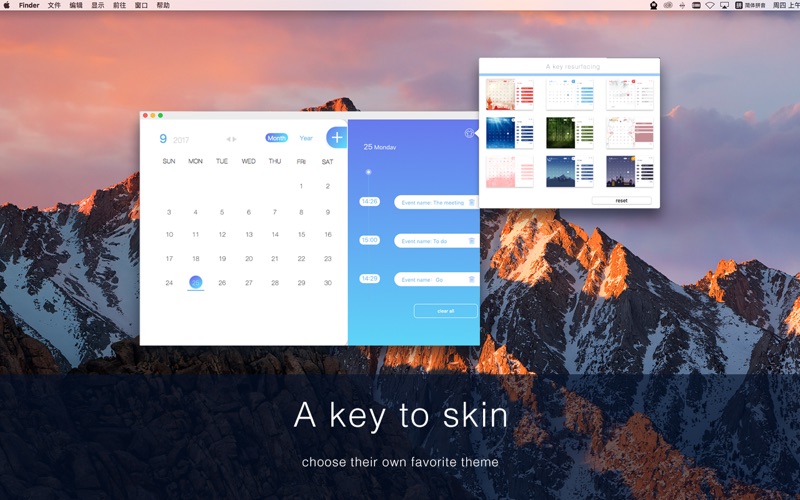The width and height of the screenshot is (800, 500).
Task: Click the blue plus add-event button
Action: coord(337,137)
